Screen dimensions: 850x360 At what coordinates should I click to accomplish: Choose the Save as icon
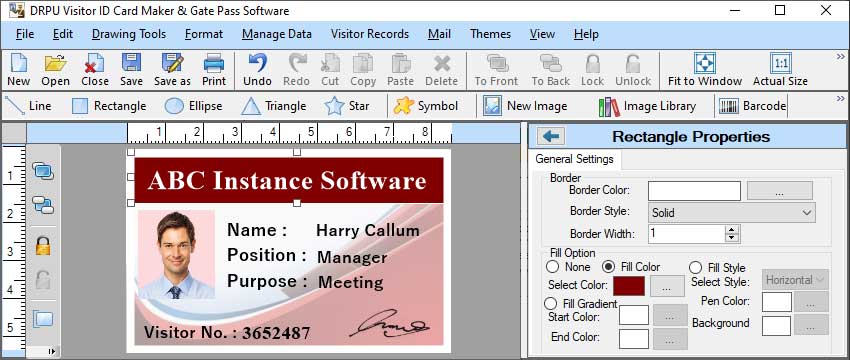coord(172,63)
